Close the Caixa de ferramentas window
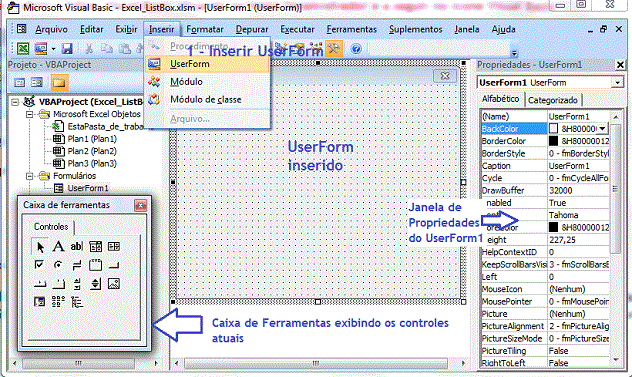 [x=140, y=205]
